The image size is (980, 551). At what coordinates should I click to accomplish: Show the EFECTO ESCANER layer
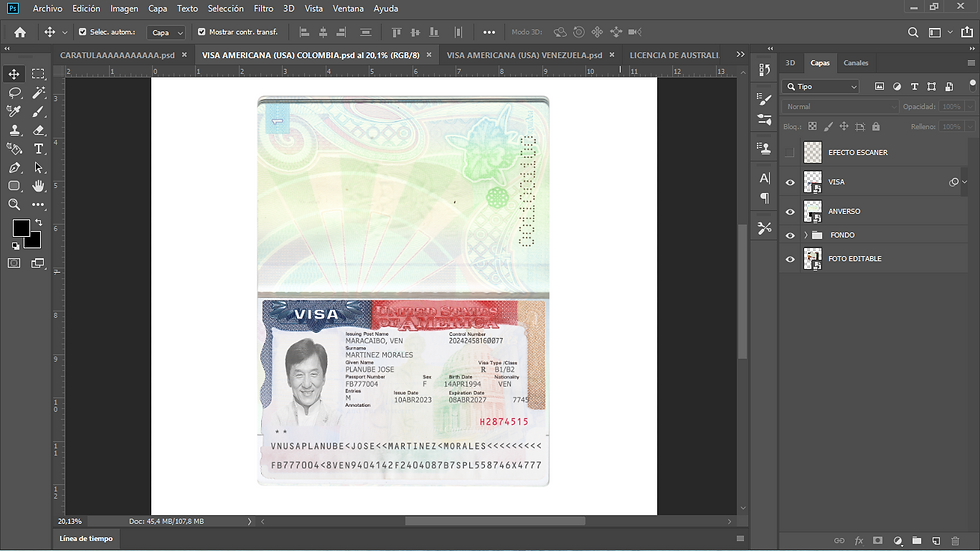[790, 152]
